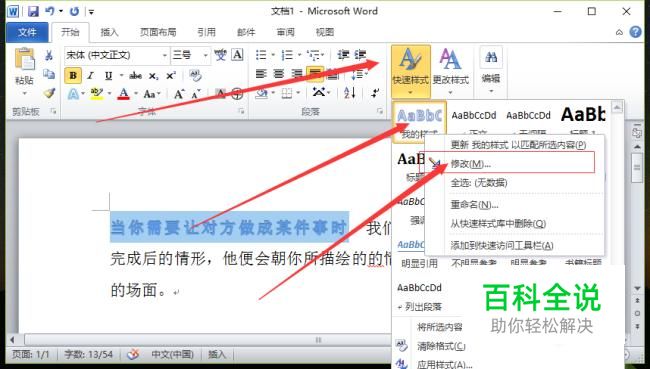The width and height of the screenshot is (650, 369).
Task: Switch to the References (引用) tab
Action: pos(206,32)
